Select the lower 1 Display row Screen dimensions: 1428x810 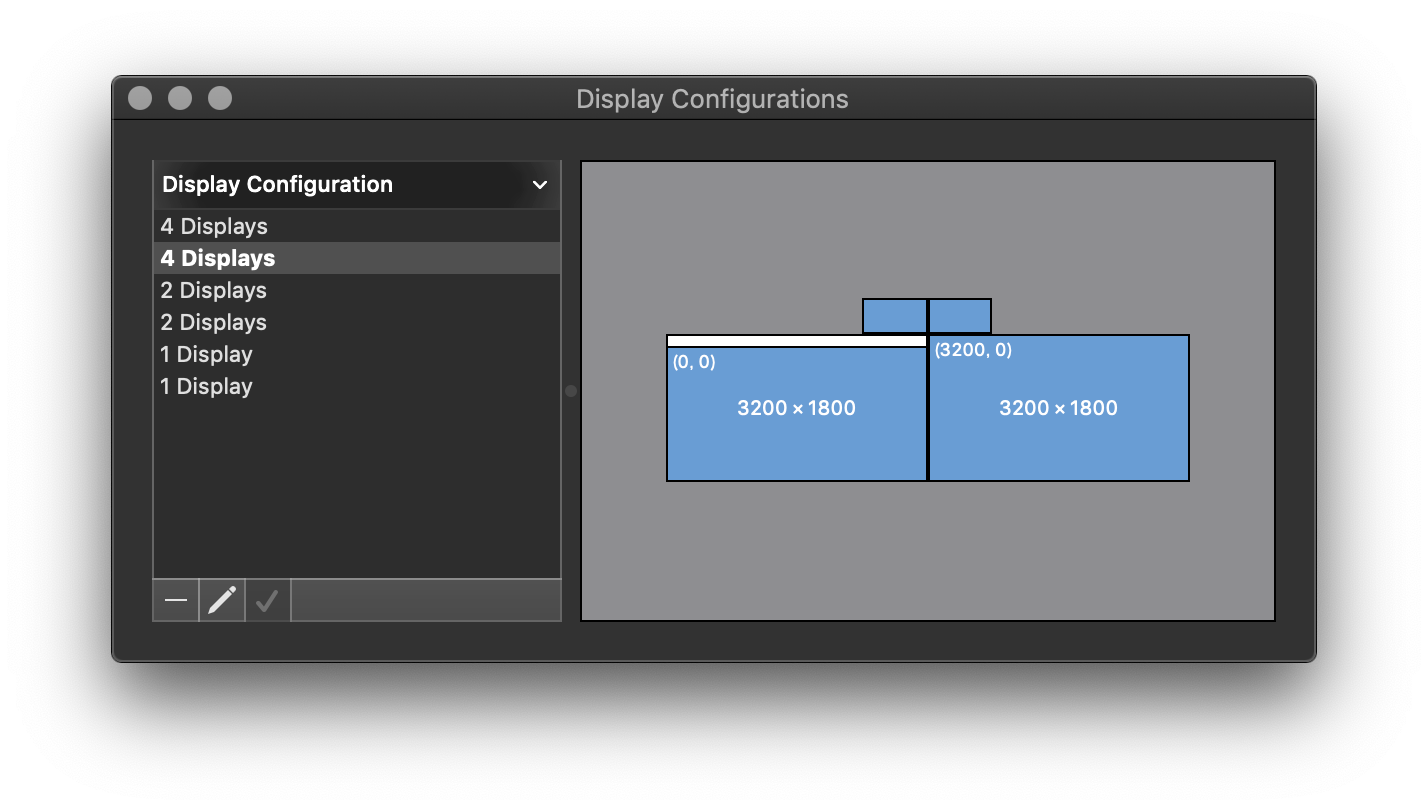357,386
